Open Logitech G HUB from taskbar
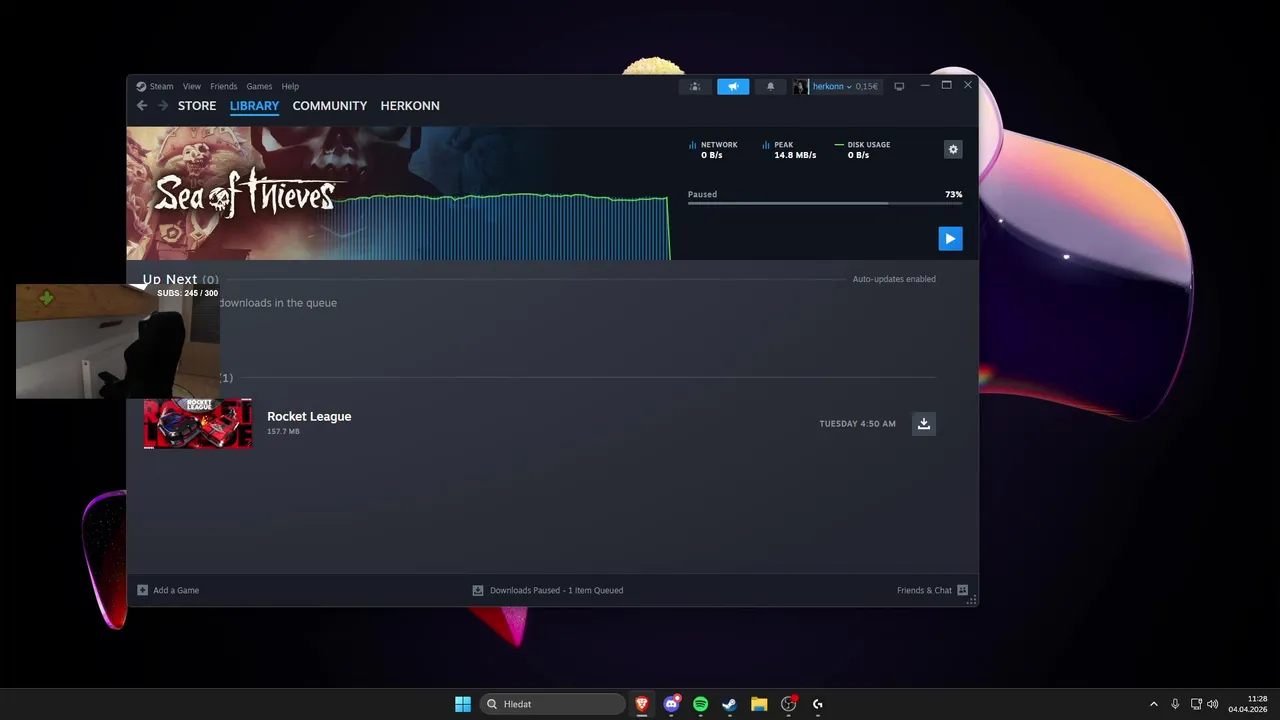This screenshot has height=720, width=1280. pos(818,704)
